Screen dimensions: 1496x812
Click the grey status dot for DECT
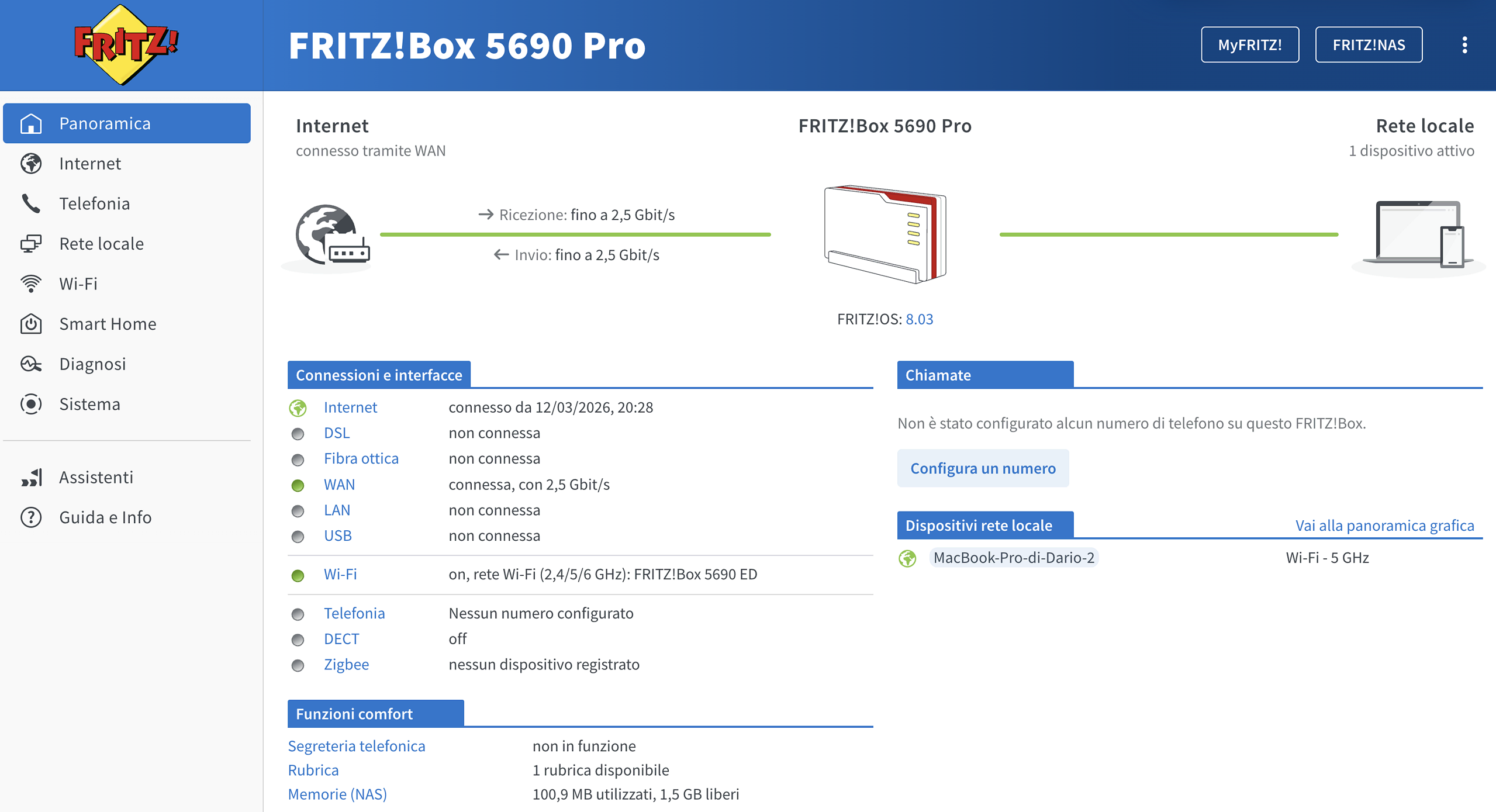(x=298, y=640)
